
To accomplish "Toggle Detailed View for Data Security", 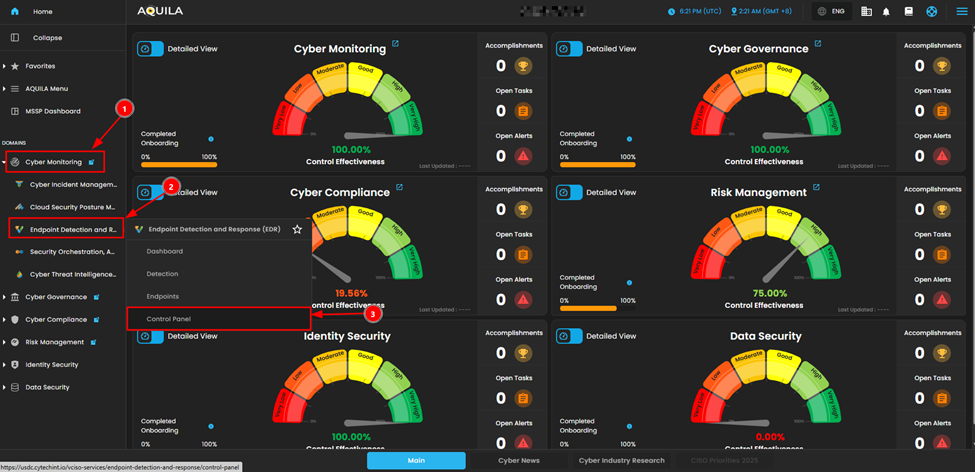I will 569,337.
